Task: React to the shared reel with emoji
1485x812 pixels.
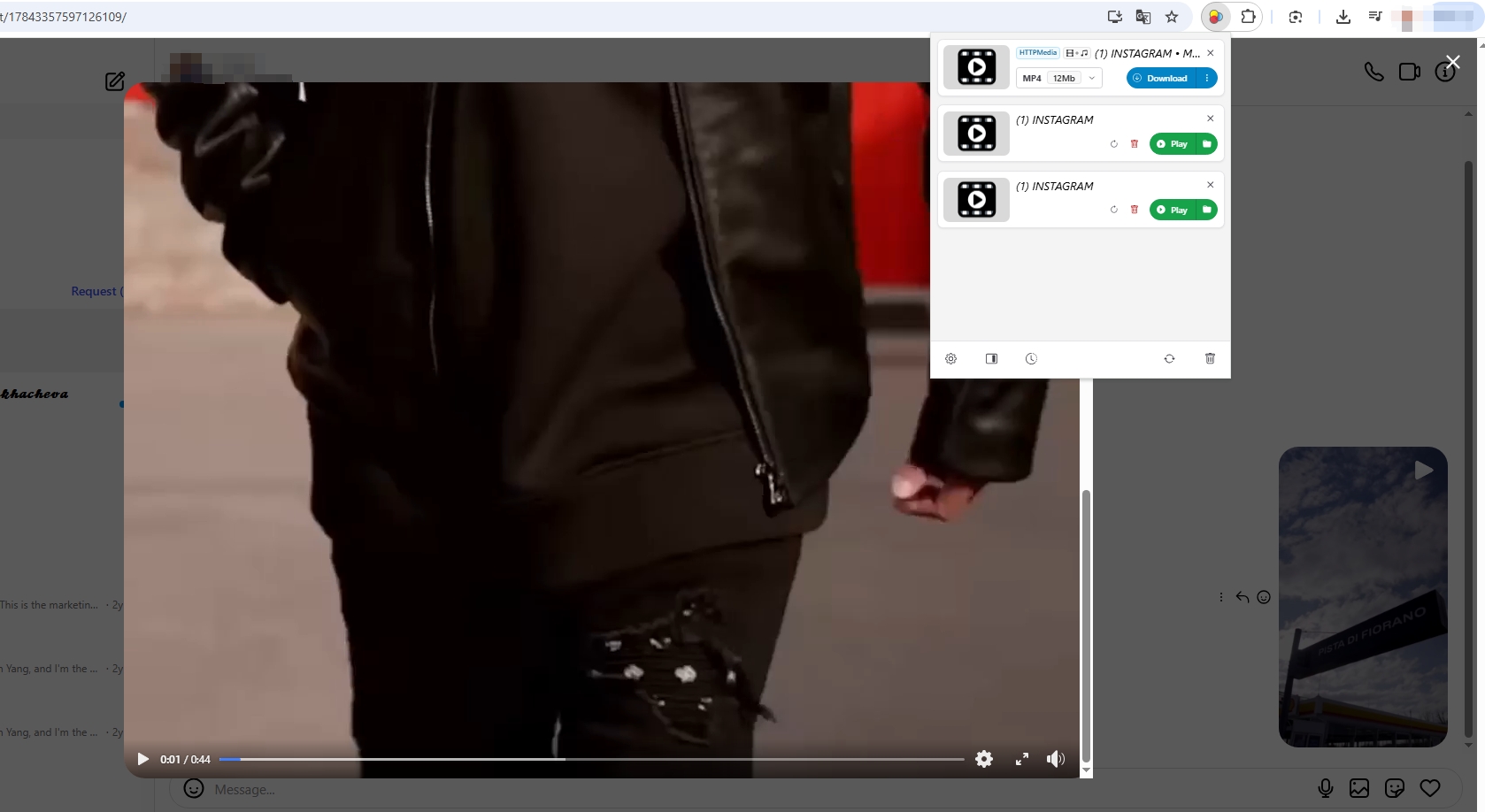Action: pos(1264,597)
